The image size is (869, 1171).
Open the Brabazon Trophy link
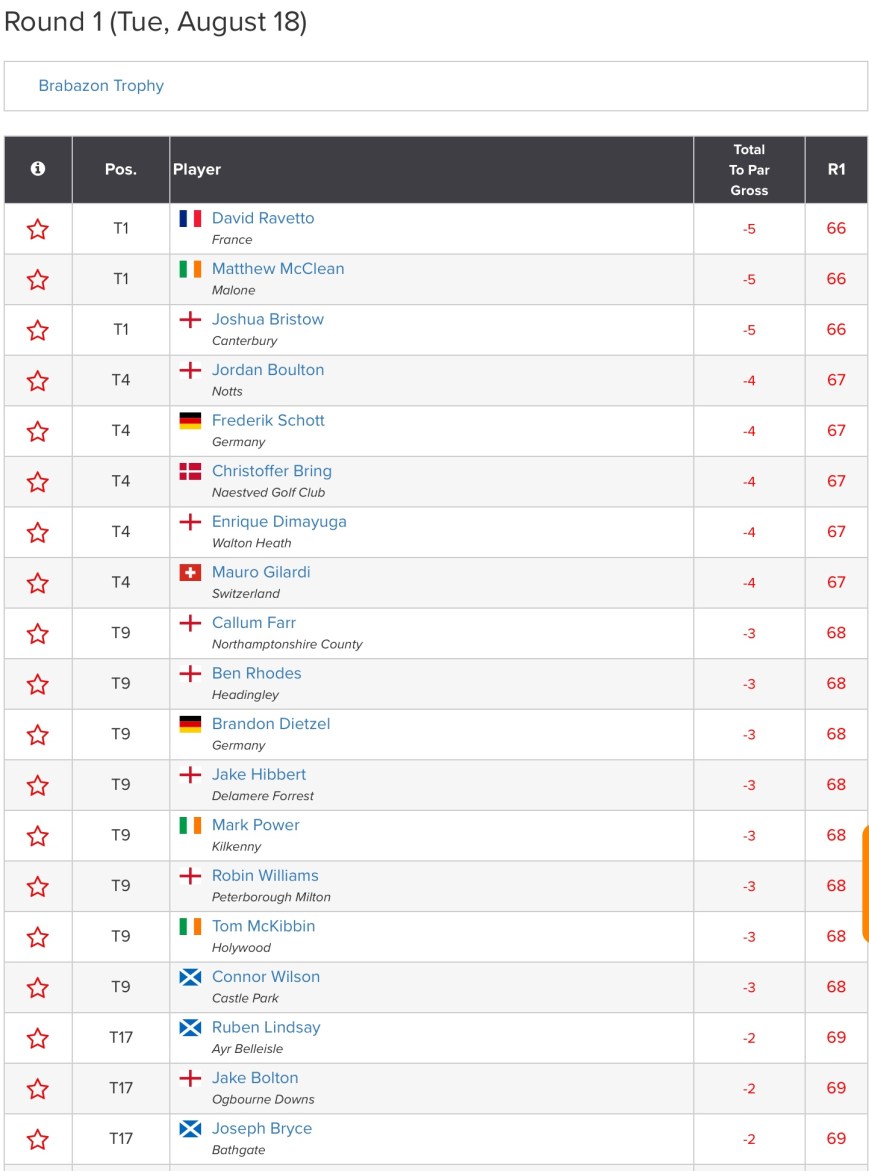tap(101, 86)
